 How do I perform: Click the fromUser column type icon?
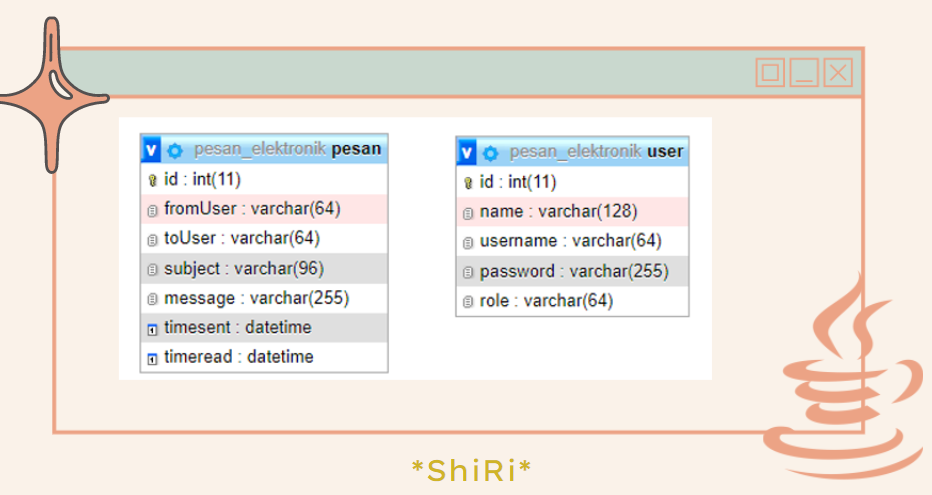coord(152,210)
